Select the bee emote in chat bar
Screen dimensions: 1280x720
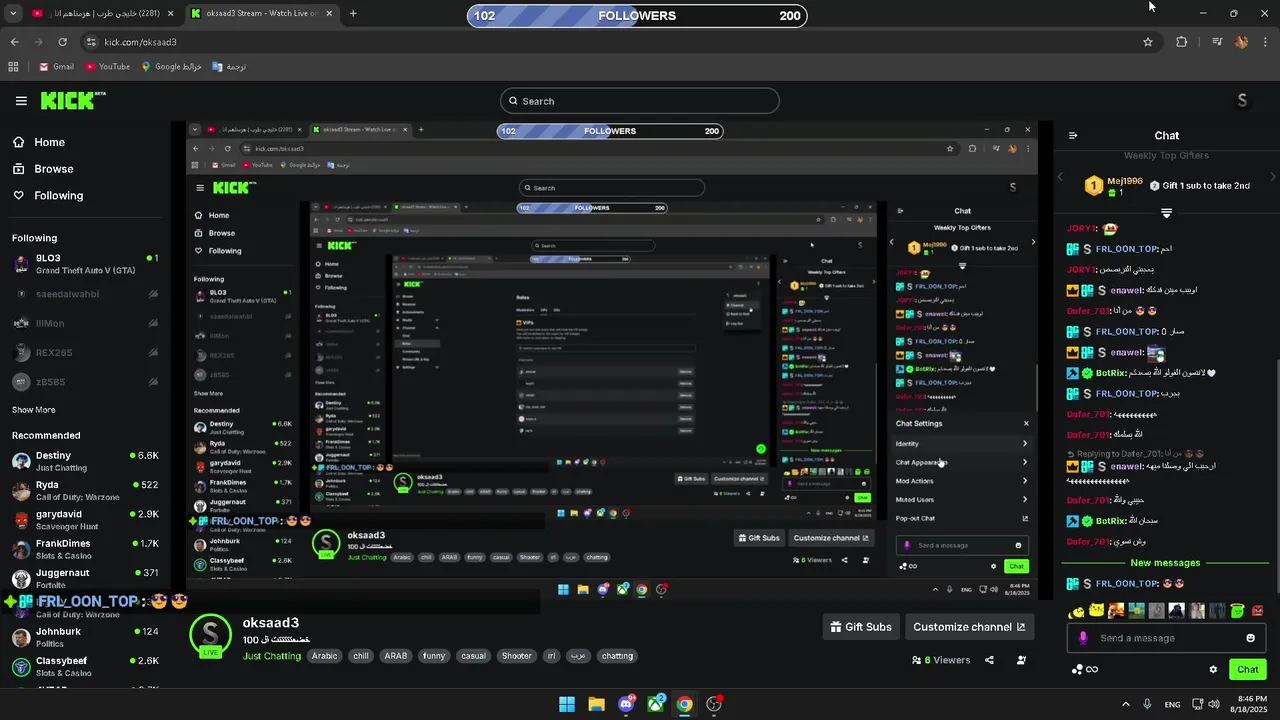click(x=1077, y=611)
